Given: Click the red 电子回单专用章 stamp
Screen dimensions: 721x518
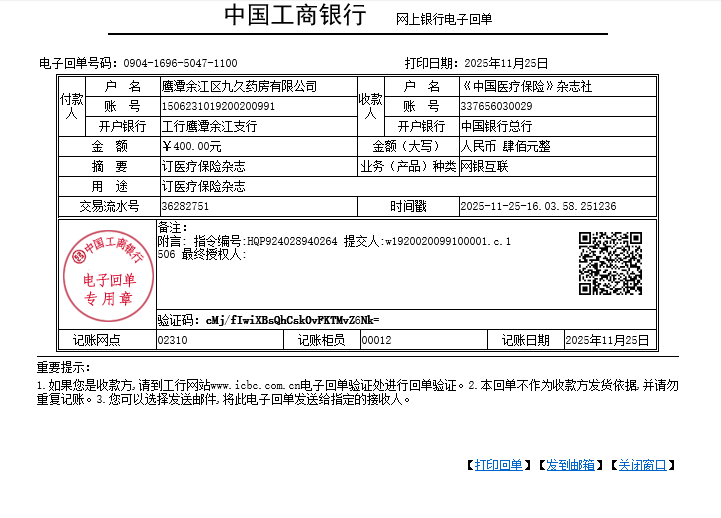Looking at the screenshot, I should click(x=107, y=273).
